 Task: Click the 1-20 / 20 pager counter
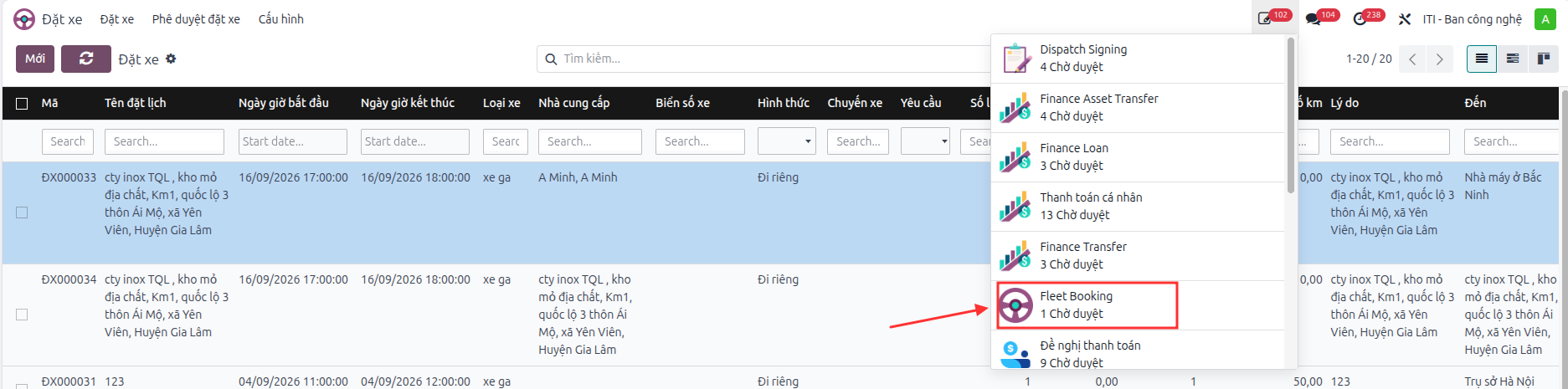pos(1369,59)
